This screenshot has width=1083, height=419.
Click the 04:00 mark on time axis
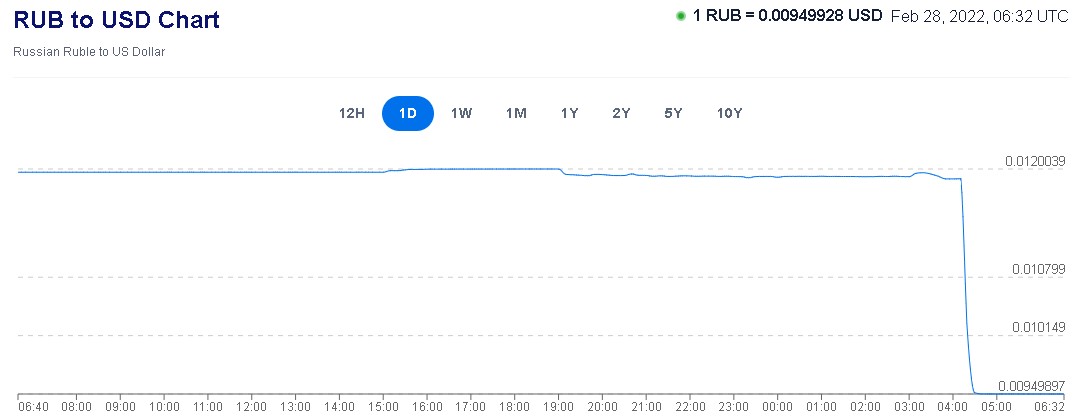click(x=953, y=407)
